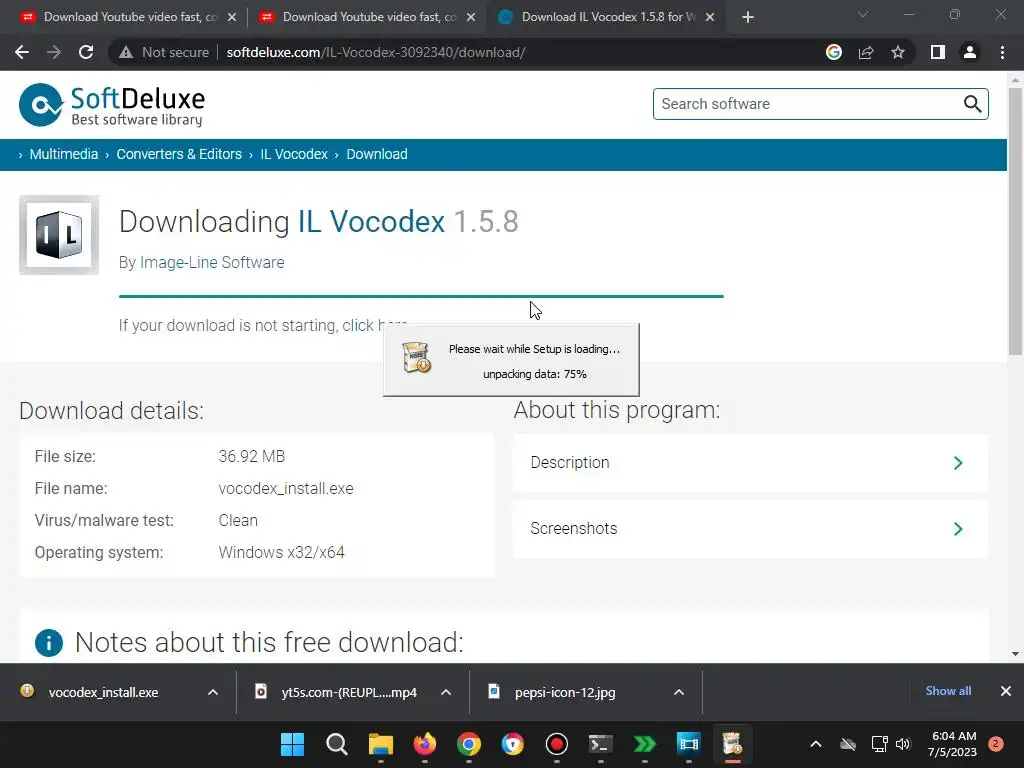This screenshot has width=1024, height=768.
Task: Click the green double-arrow taskbar icon
Action: click(x=645, y=744)
